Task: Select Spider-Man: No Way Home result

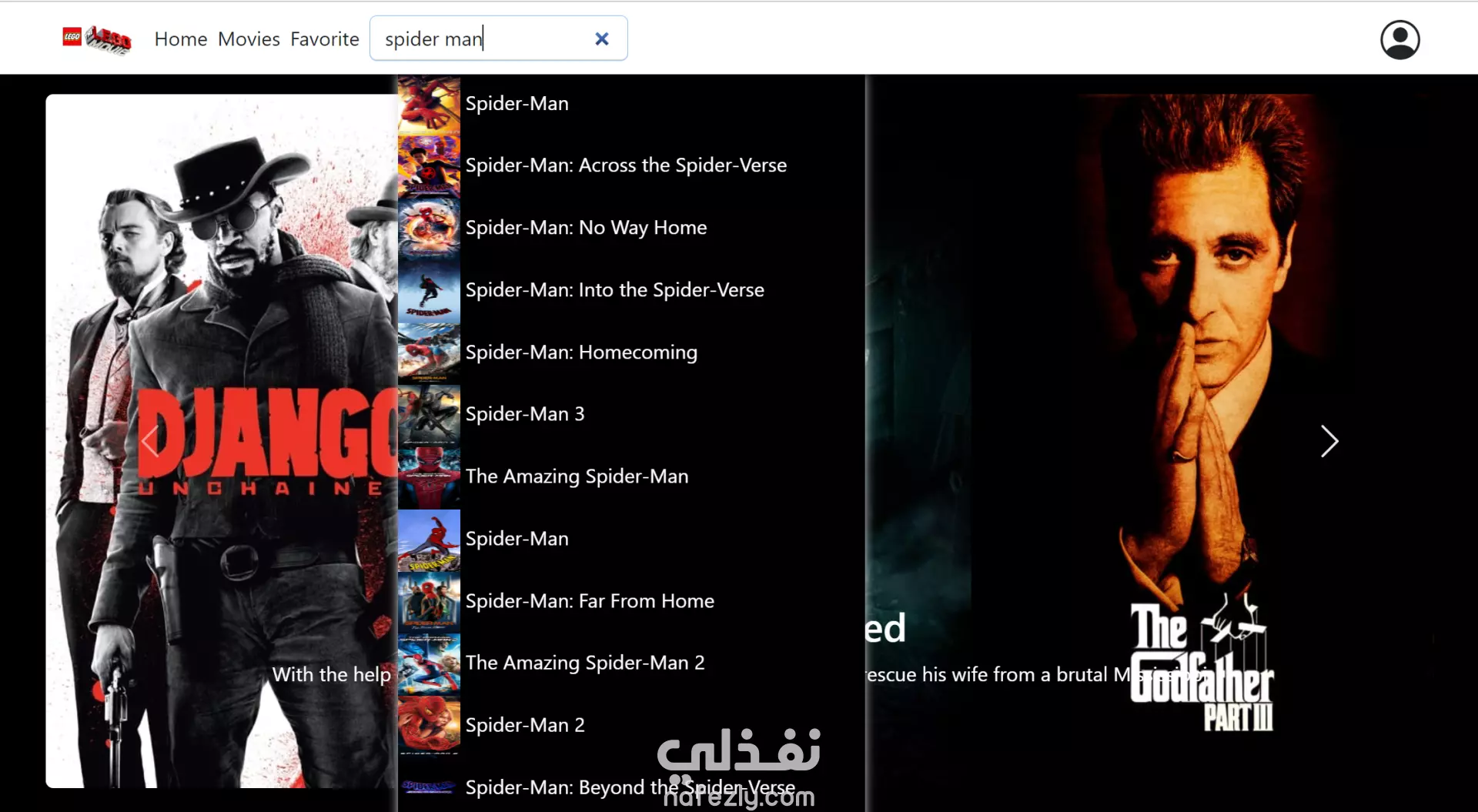Action: pos(631,228)
